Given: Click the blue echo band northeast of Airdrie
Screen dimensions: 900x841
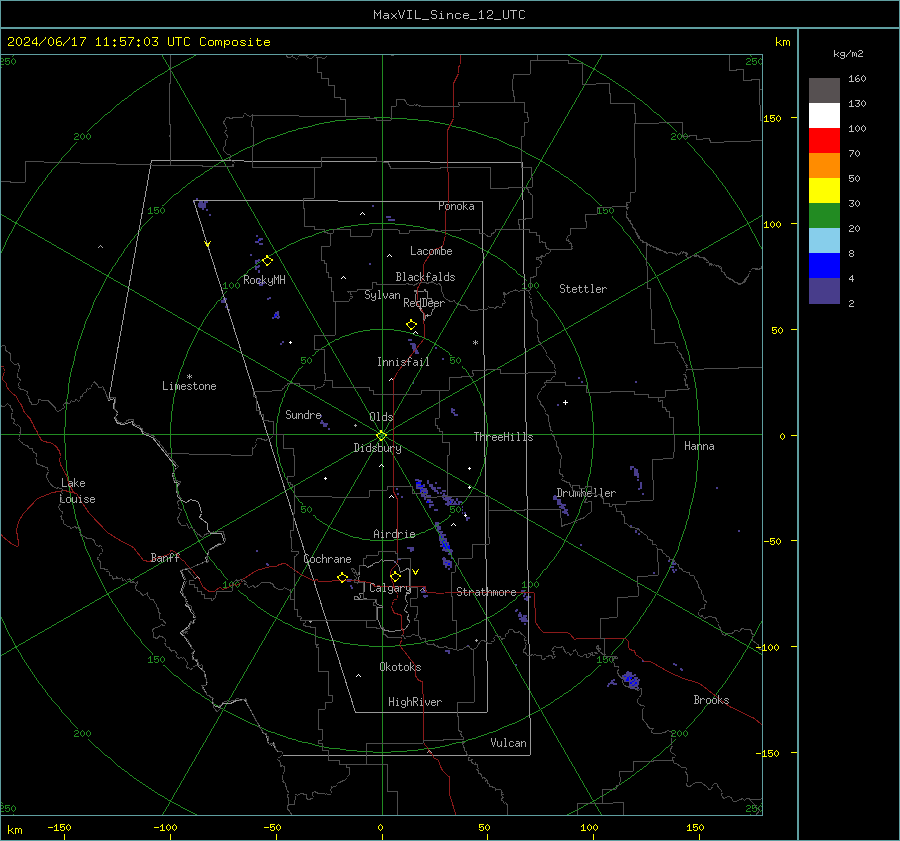Looking at the screenshot, I should click(444, 544).
